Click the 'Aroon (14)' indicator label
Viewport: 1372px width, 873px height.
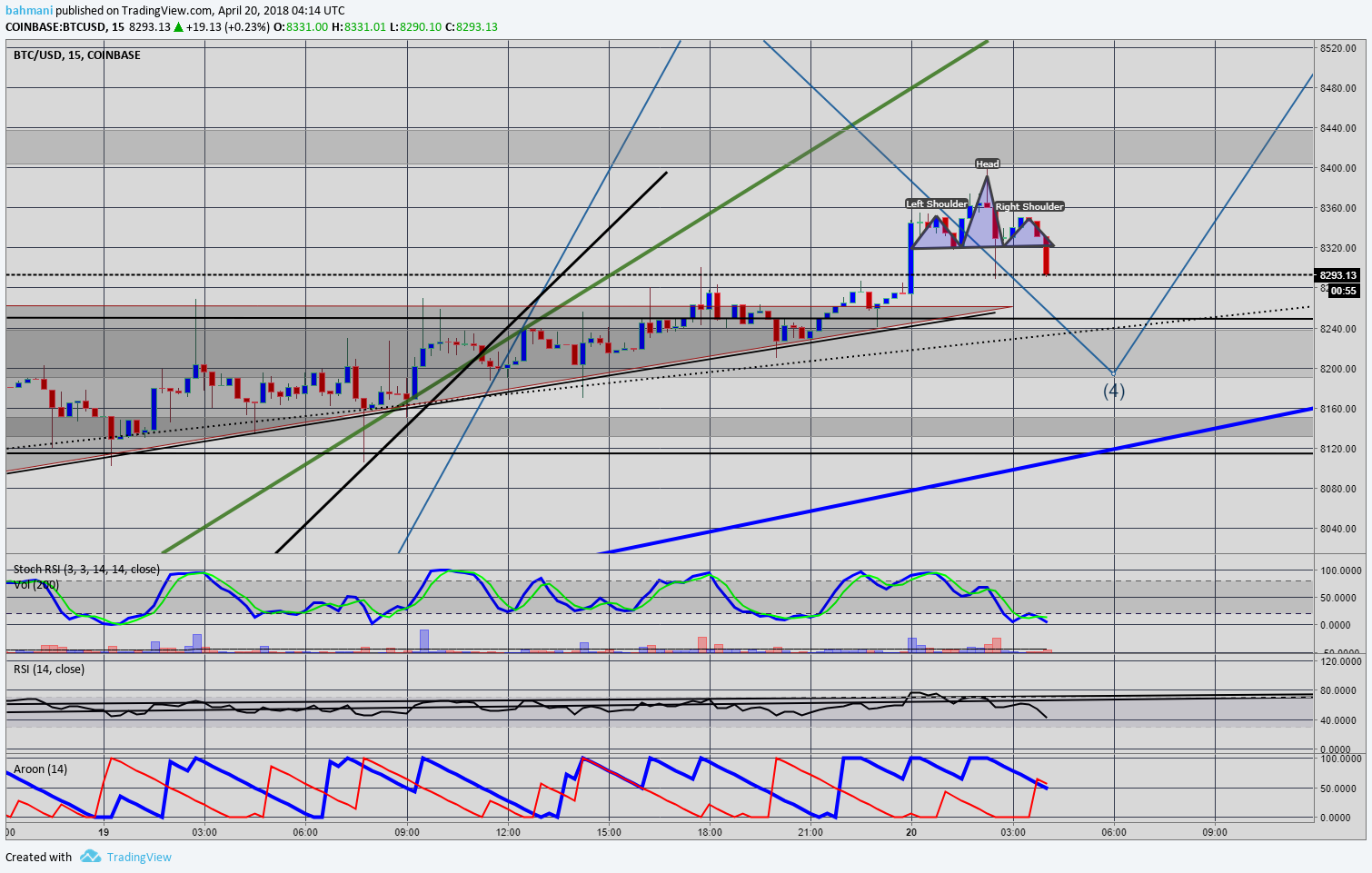pos(40,769)
